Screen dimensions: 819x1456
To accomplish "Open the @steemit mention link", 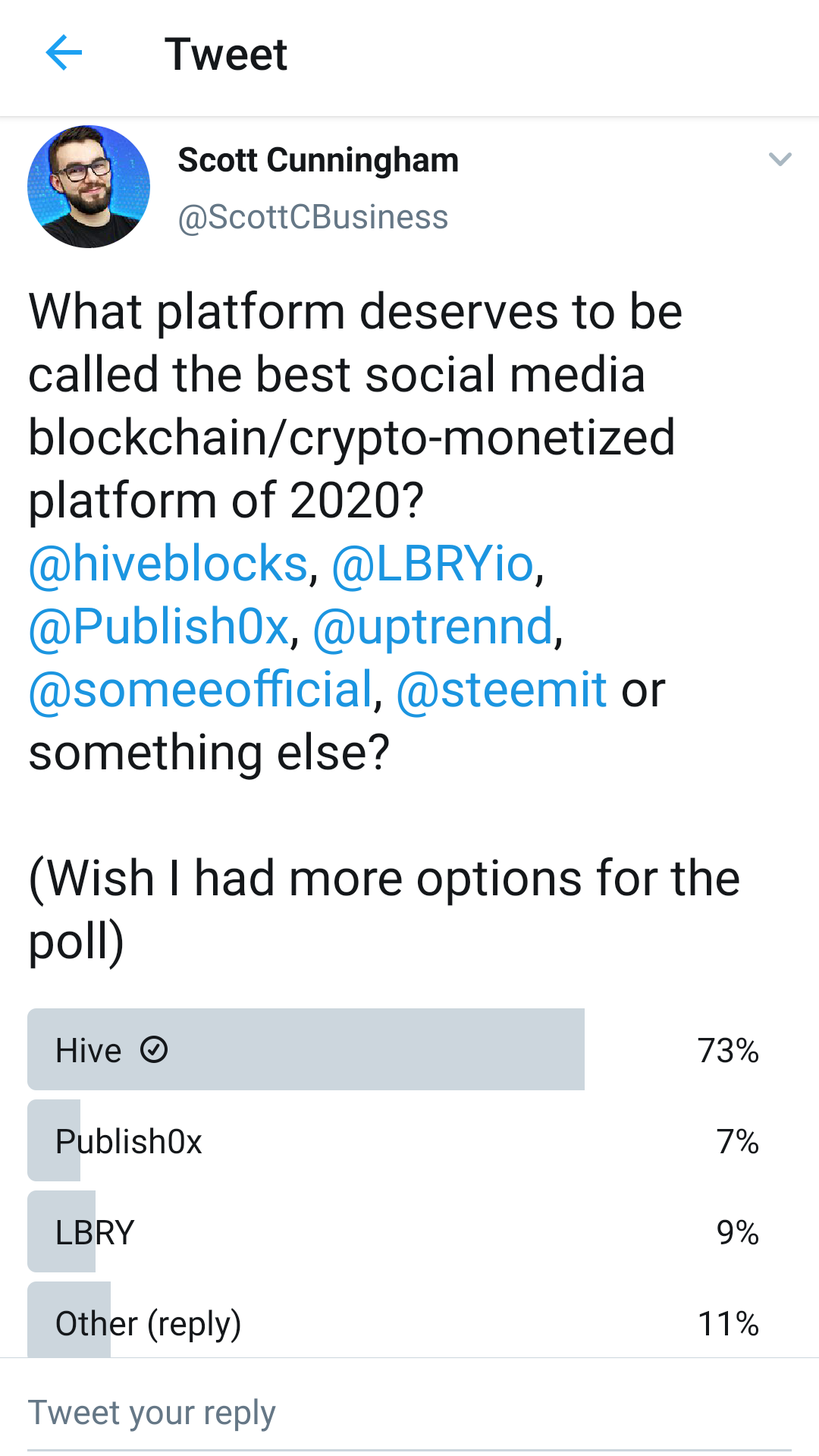I will [501, 690].
